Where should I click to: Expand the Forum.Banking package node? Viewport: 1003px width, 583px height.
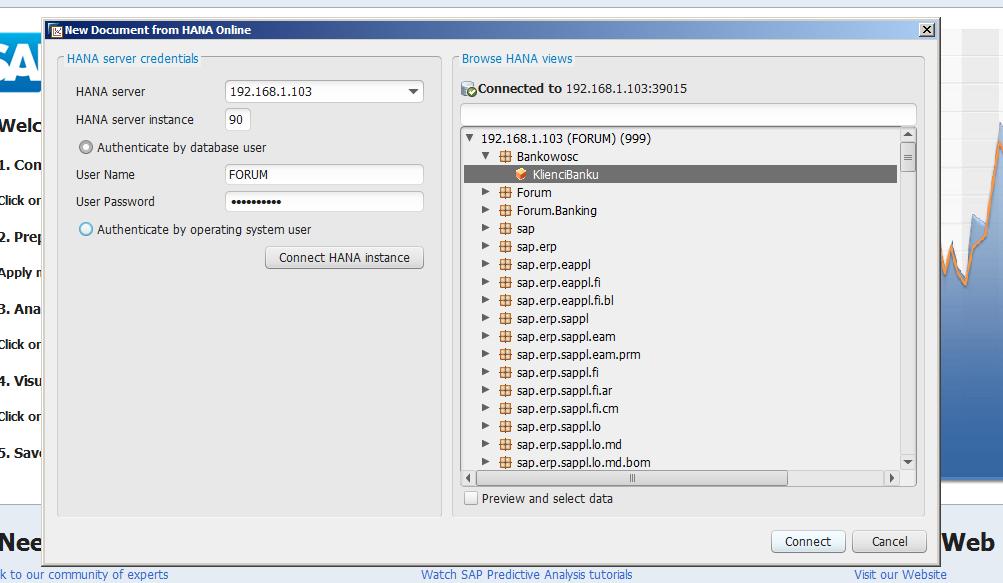pos(486,209)
